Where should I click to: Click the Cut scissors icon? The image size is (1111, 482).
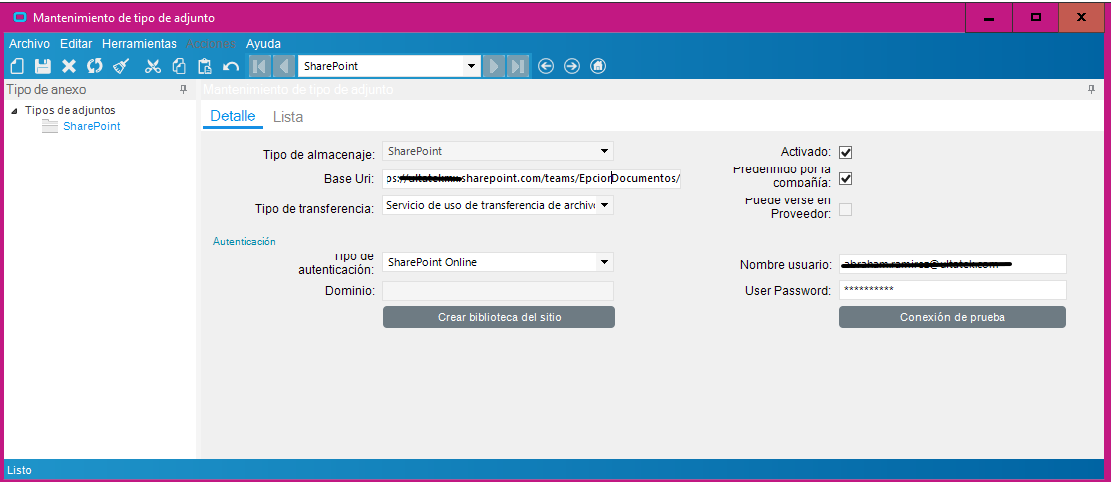point(152,67)
